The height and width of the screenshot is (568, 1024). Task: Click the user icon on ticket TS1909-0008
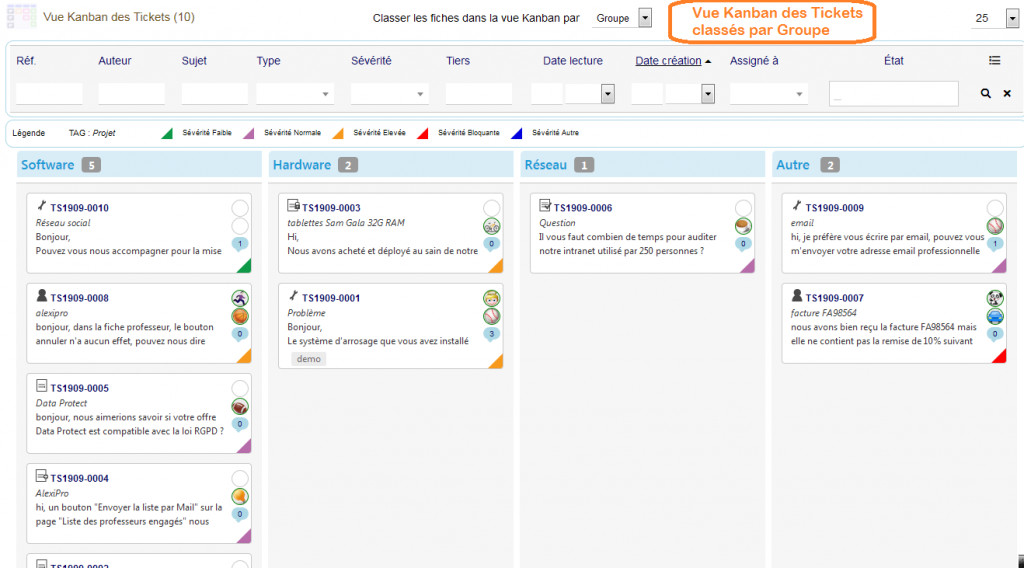click(42, 296)
